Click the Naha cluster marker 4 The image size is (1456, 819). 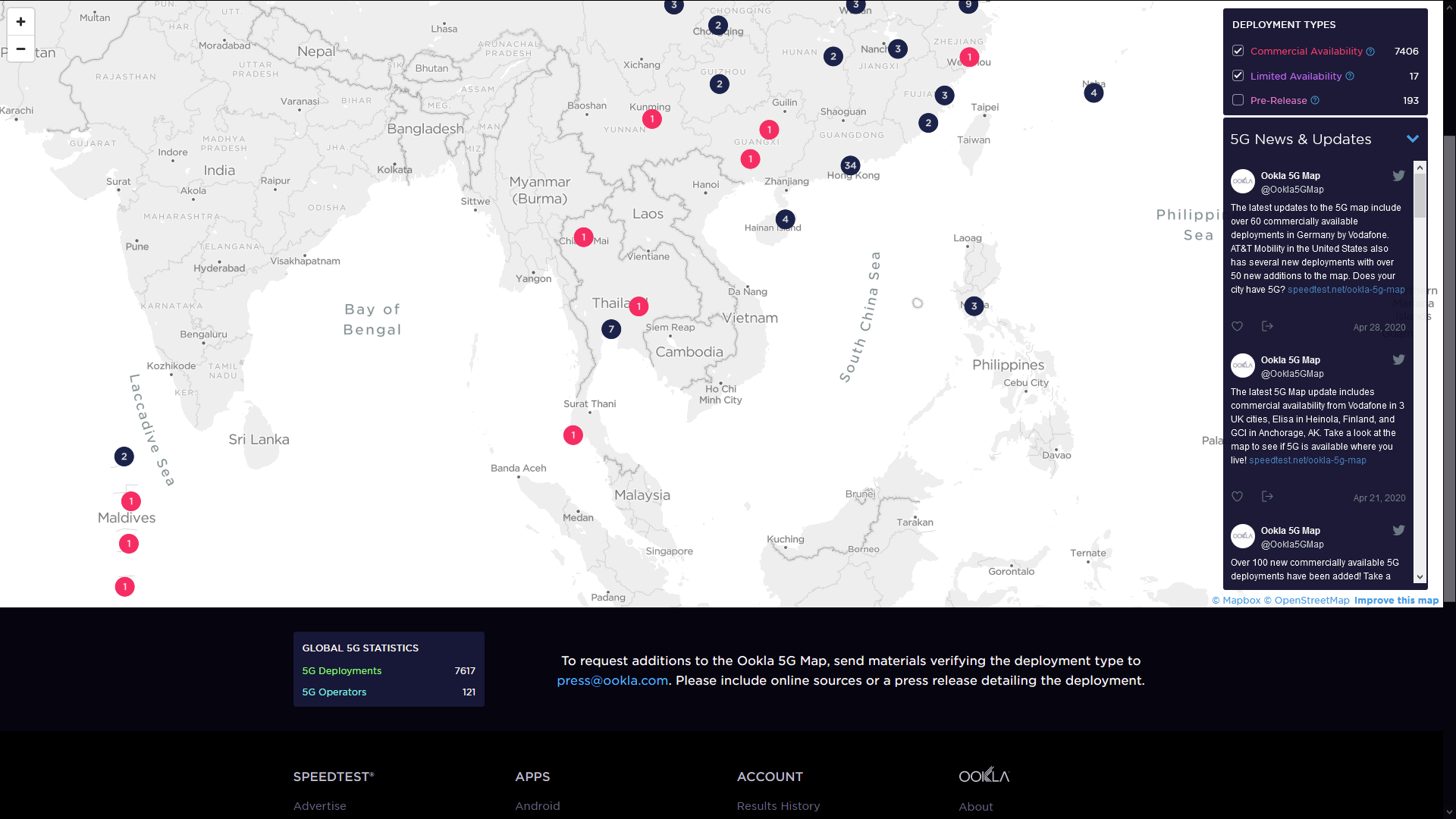1094,93
